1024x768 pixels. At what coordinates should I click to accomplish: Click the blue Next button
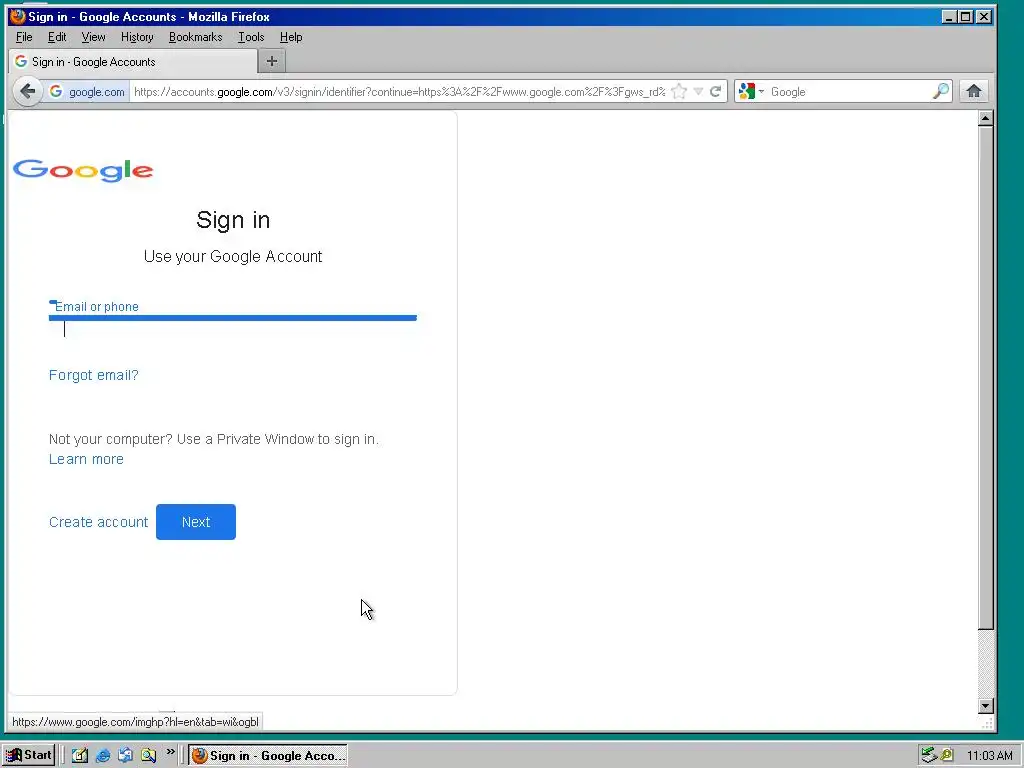click(196, 522)
